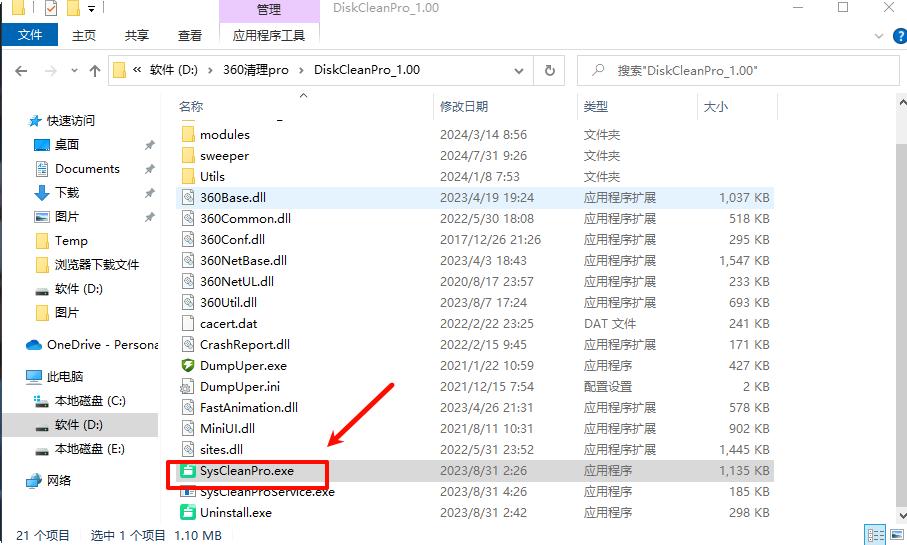Click the 360Common.dll file icon
Screen dimensions: 907x545
point(188,218)
